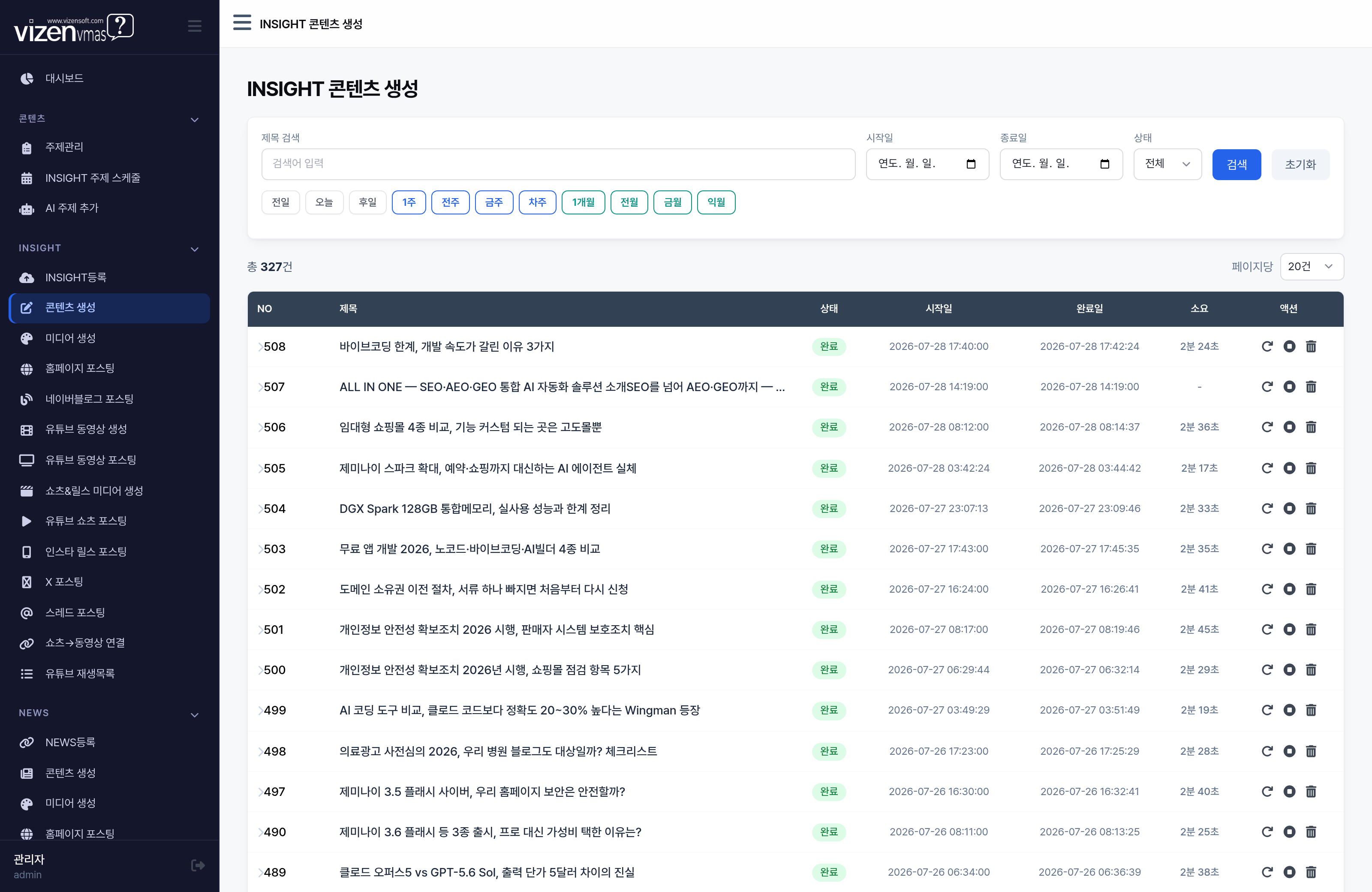Select the 전일 date preset
1372x892 pixels.
[281, 202]
